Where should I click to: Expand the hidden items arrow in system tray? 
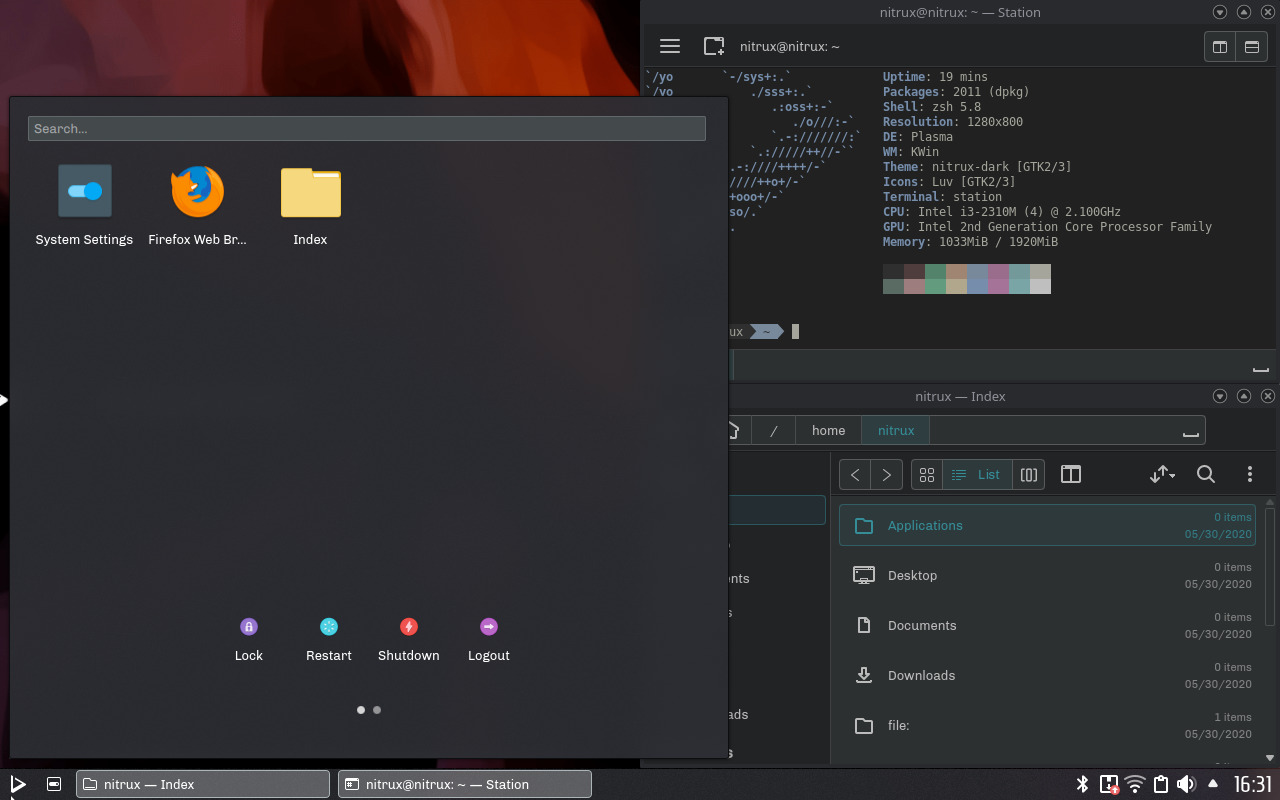[x=1213, y=784]
